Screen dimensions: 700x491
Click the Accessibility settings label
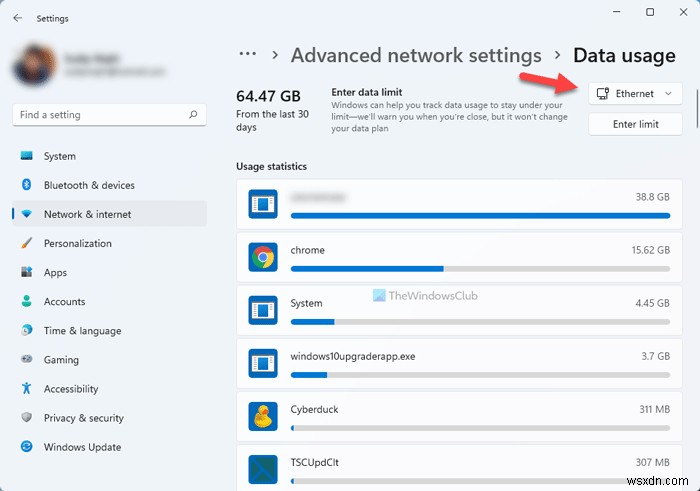tap(71, 389)
